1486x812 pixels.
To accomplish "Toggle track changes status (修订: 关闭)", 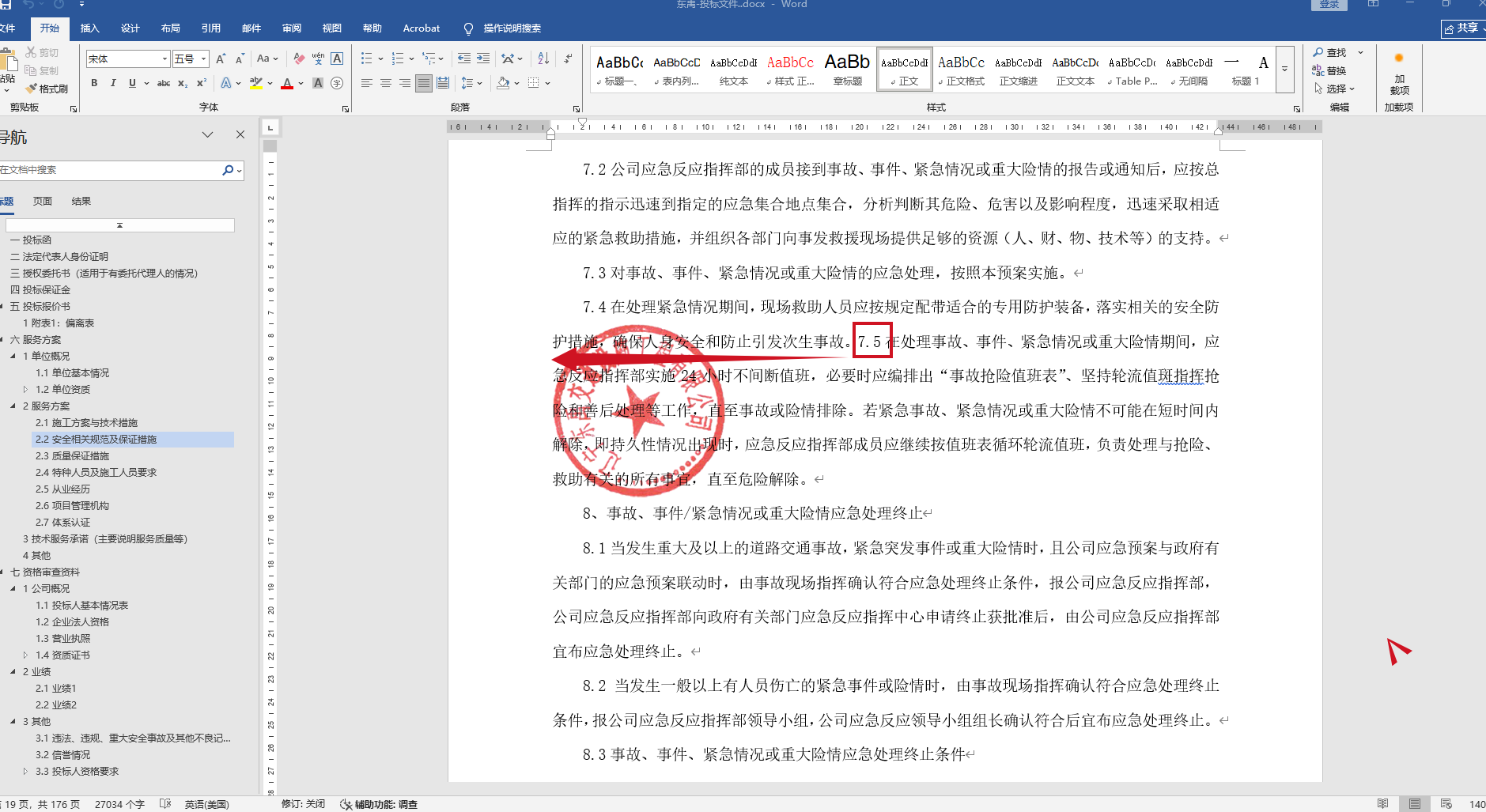I will tap(303, 804).
